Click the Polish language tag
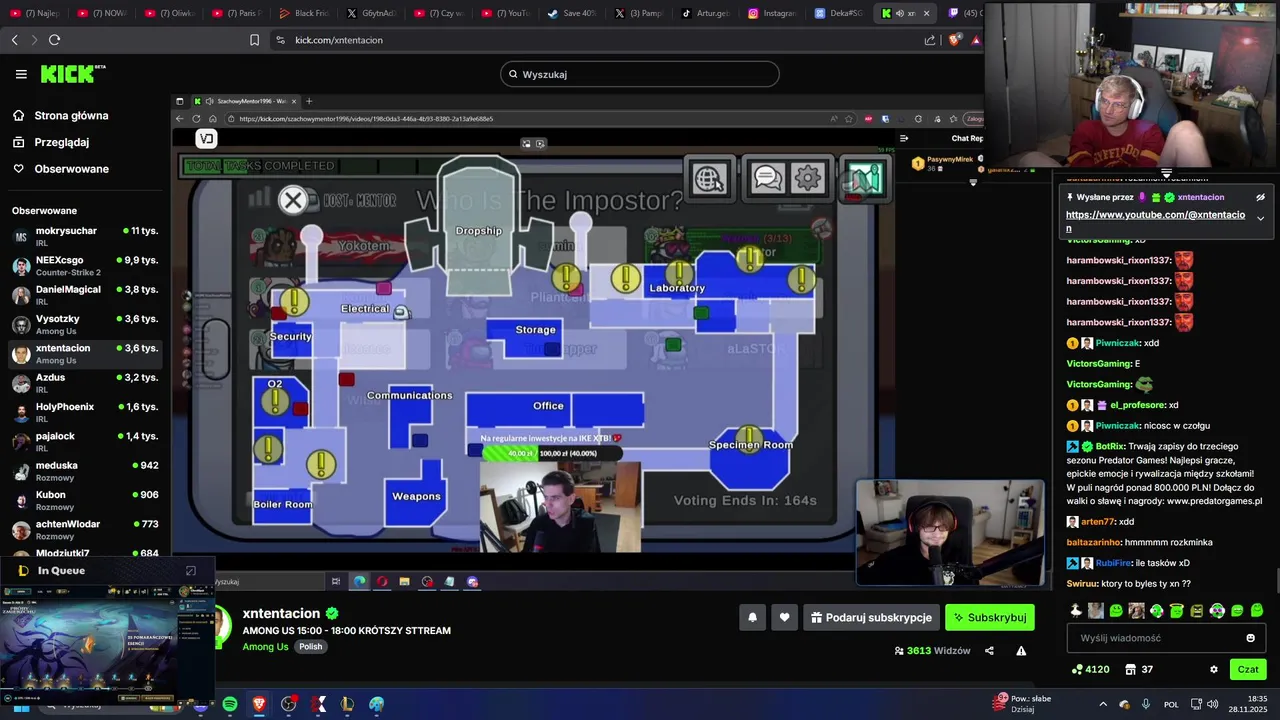Screen dimensions: 1280x720 click(x=311, y=647)
